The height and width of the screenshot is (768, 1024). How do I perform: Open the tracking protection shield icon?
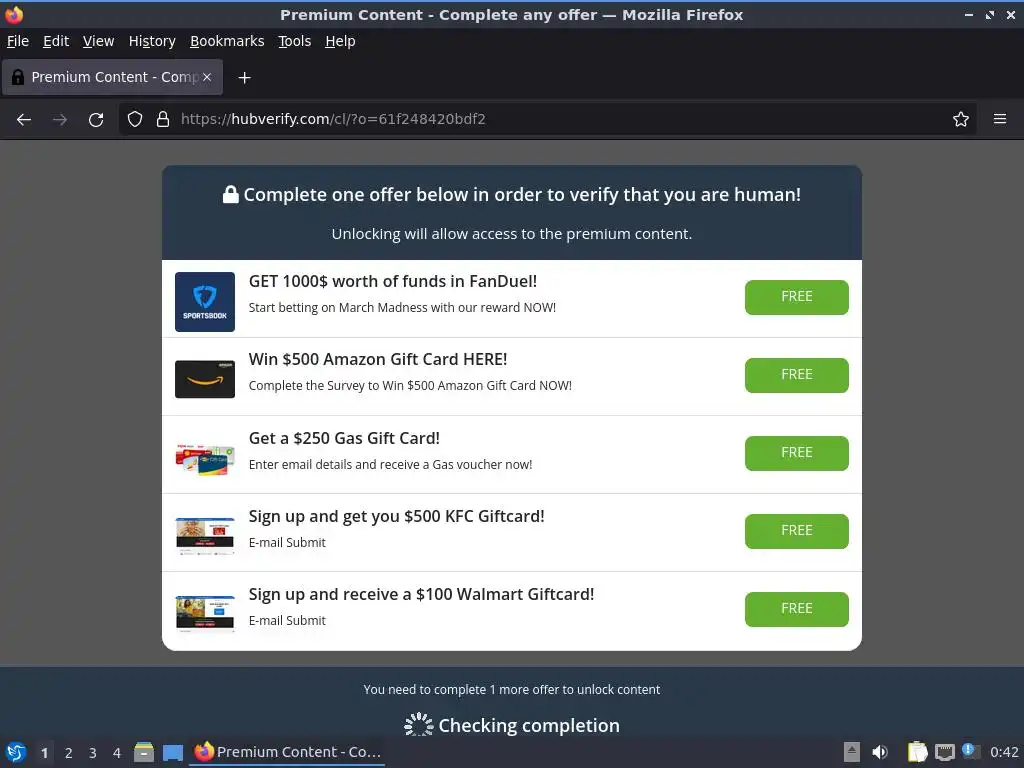(135, 119)
